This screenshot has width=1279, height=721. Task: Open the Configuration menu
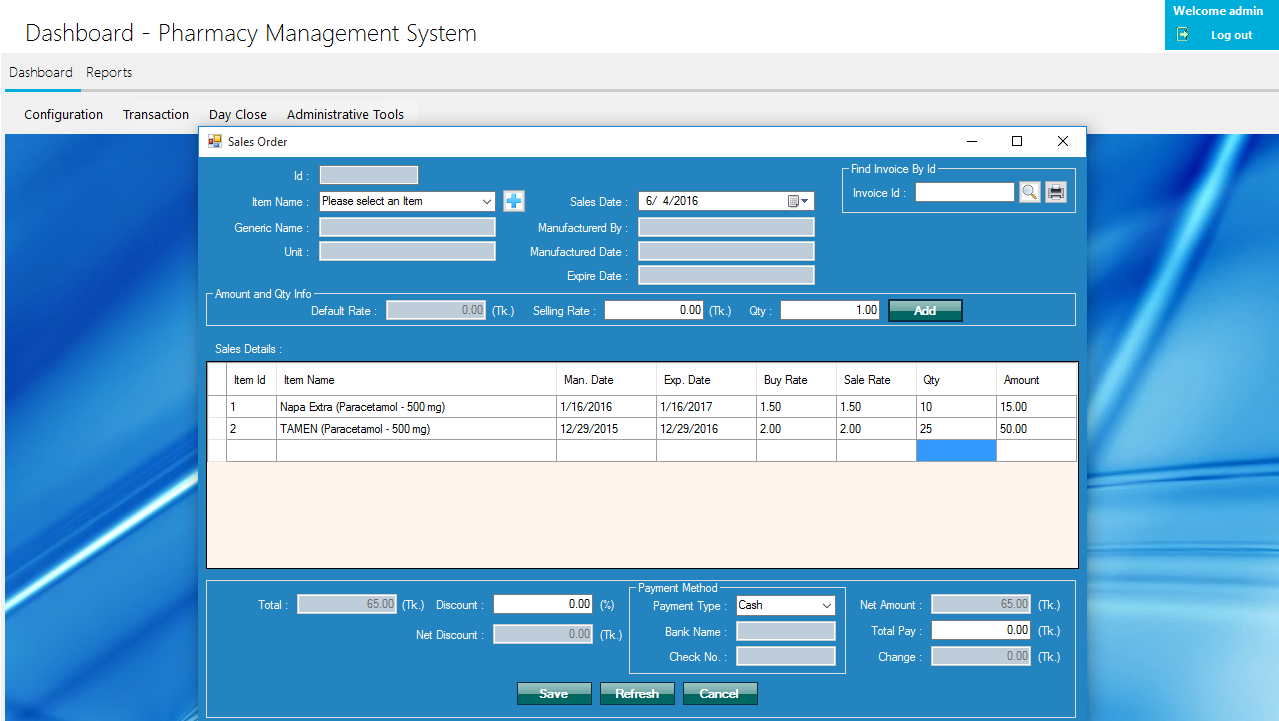(63, 114)
